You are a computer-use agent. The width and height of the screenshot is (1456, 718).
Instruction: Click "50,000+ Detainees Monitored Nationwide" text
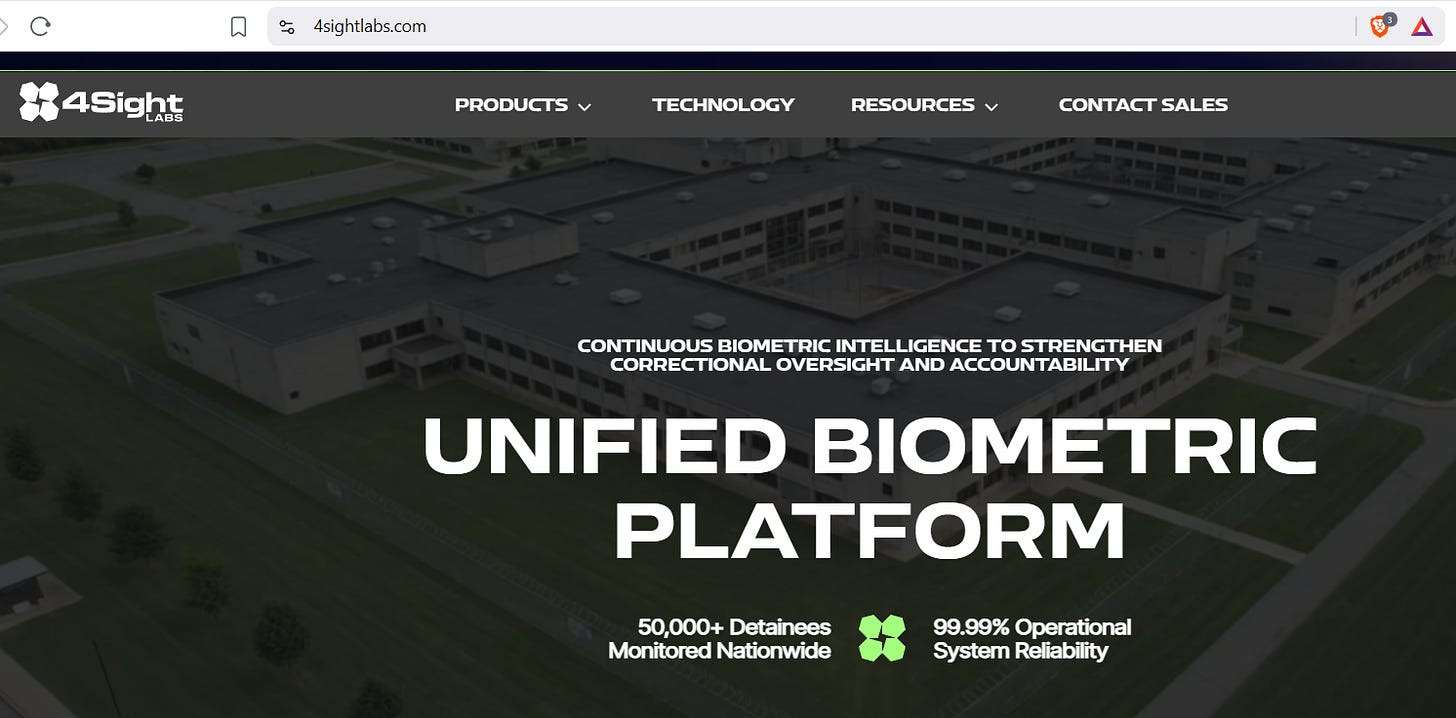(x=720, y=638)
